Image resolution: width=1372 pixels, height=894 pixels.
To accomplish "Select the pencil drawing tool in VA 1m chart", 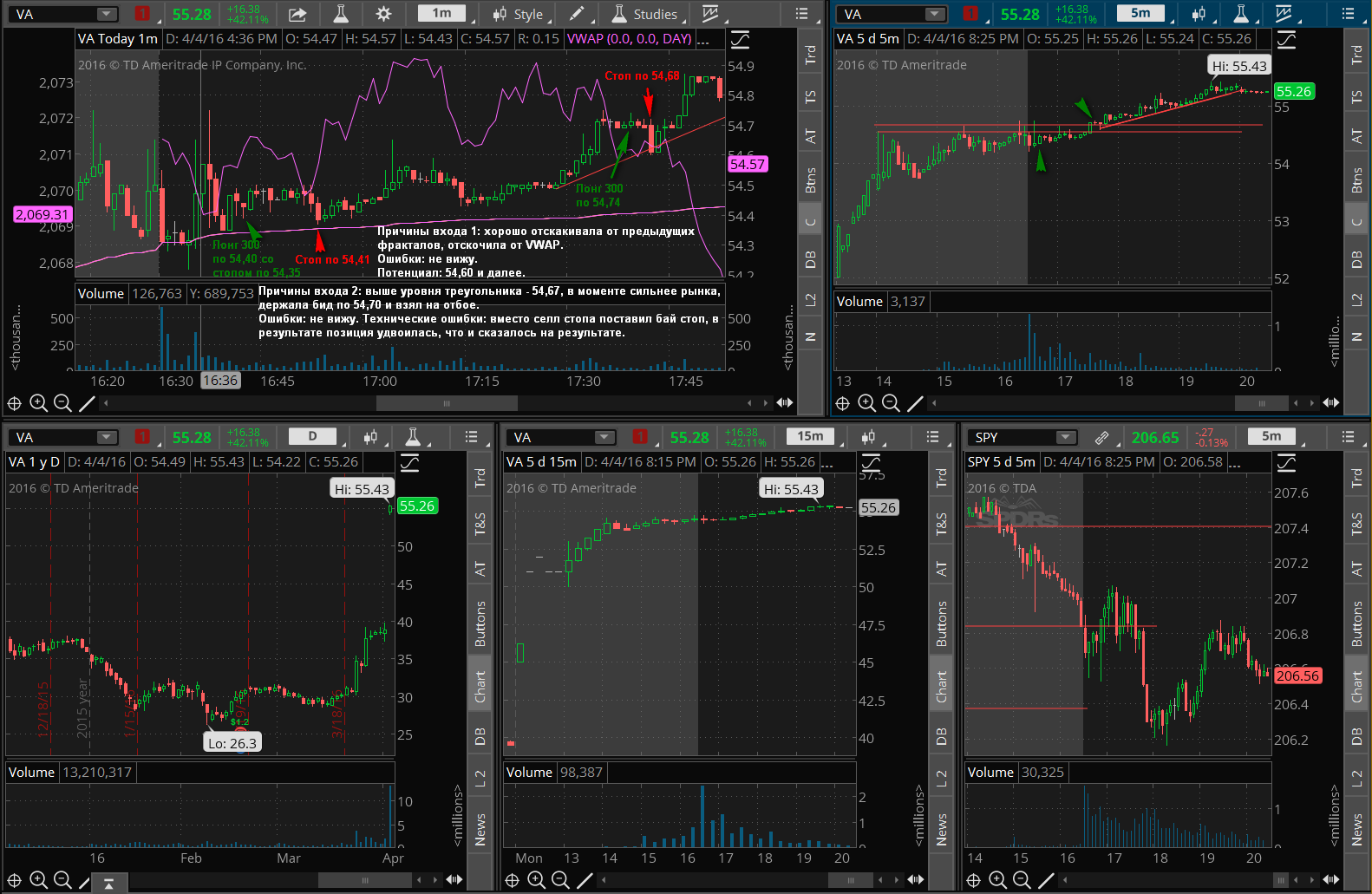I will click(576, 14).
